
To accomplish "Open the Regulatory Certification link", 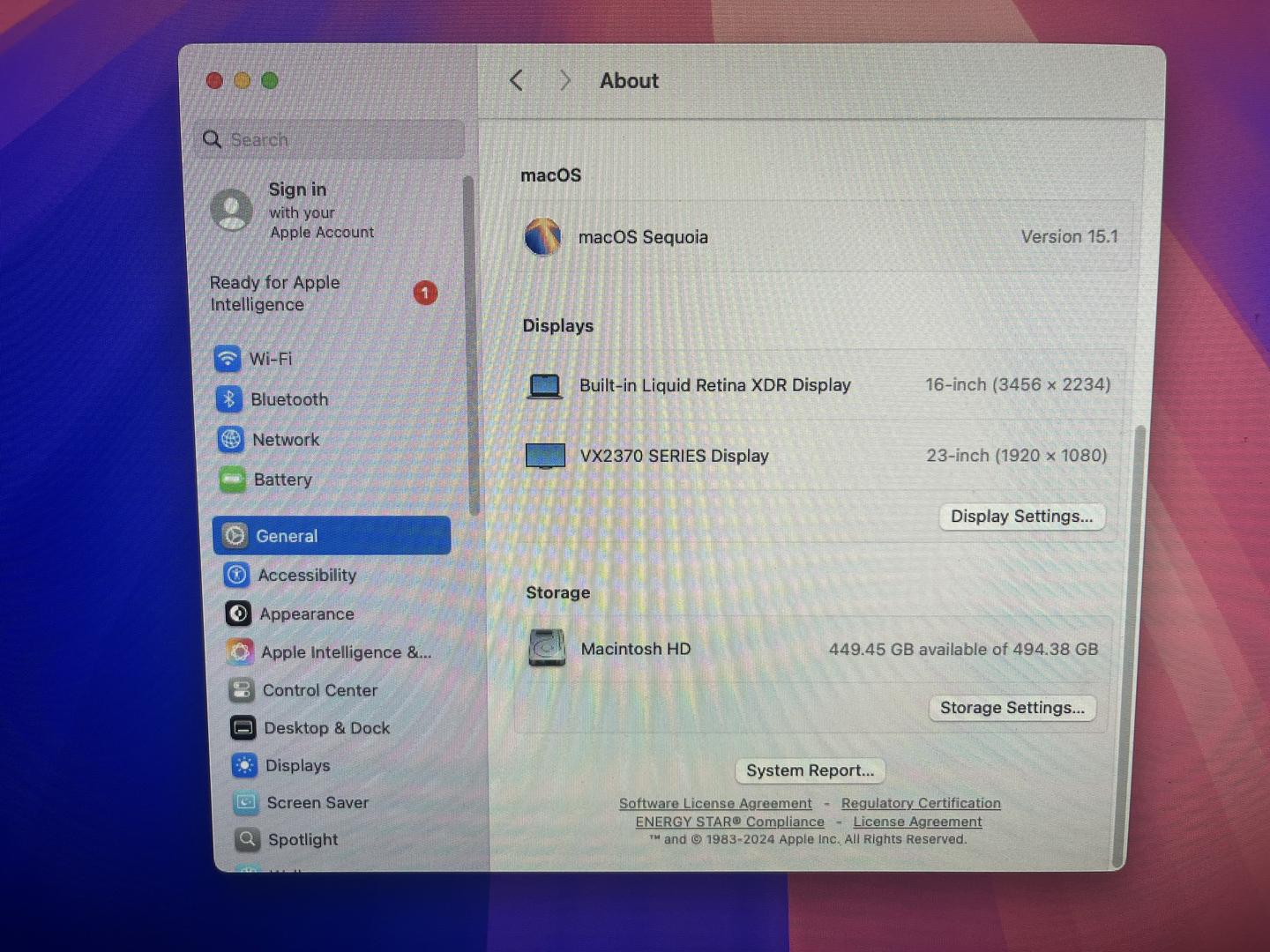I will coord(921,803).
